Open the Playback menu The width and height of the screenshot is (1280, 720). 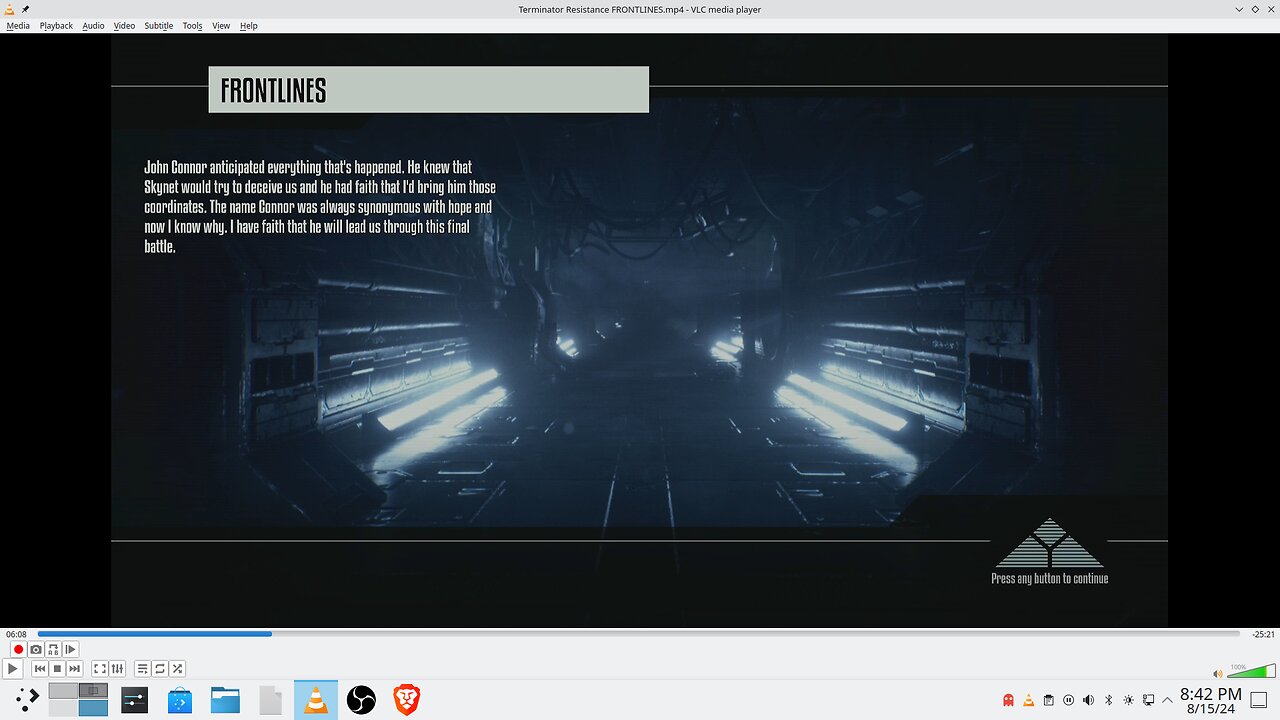(x=56, y=26)
